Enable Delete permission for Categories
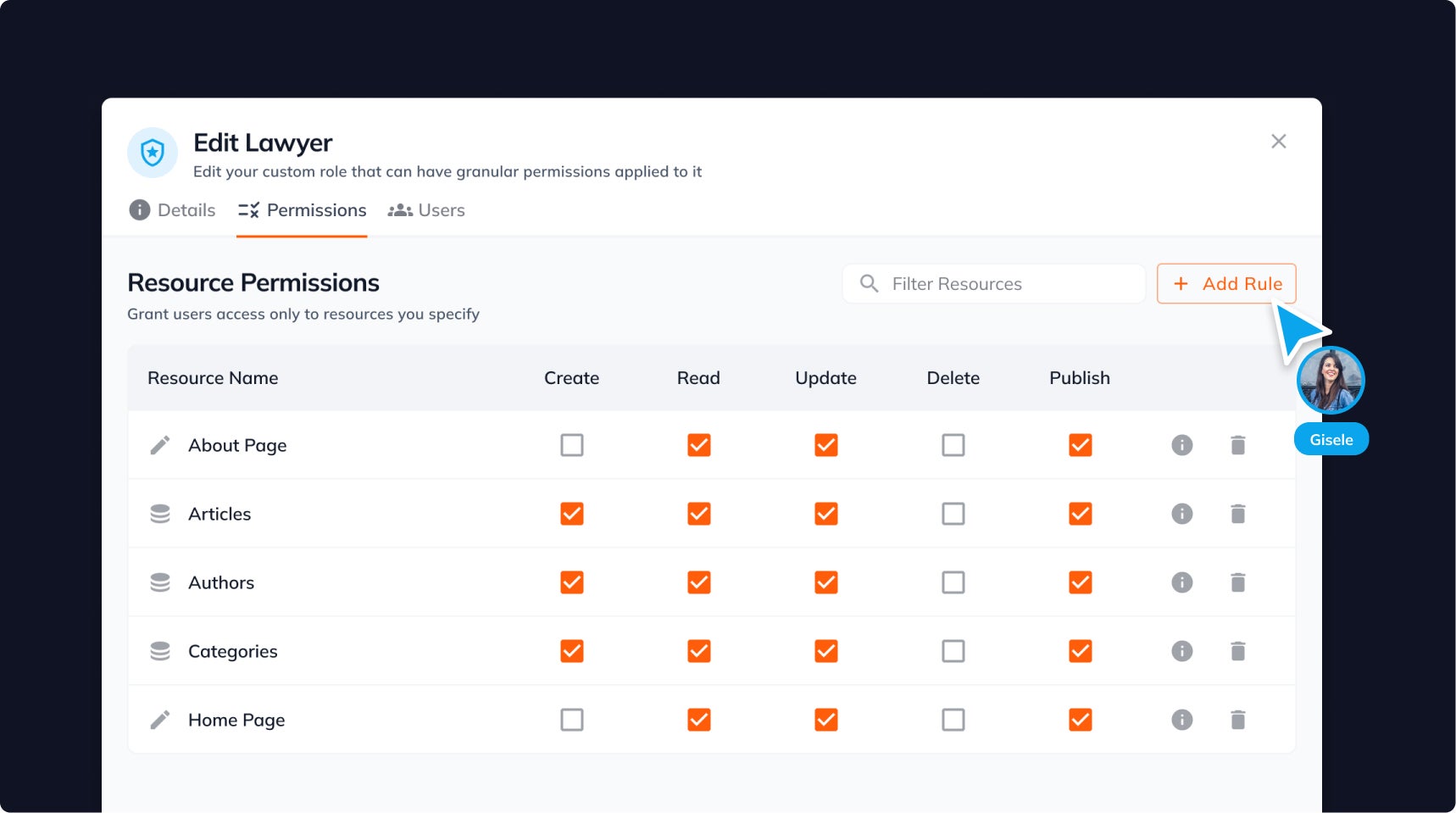This screenshot has width=1456, height=813. point(953,651)
